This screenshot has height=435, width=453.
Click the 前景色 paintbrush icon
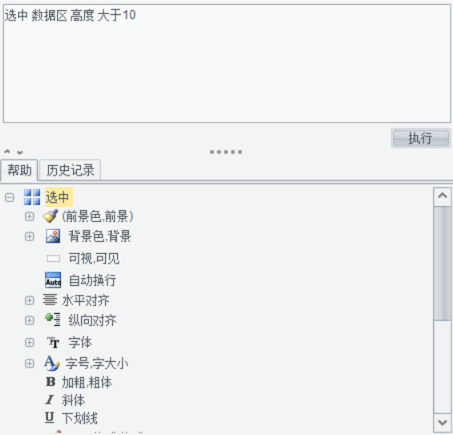[x=50, y=216]
